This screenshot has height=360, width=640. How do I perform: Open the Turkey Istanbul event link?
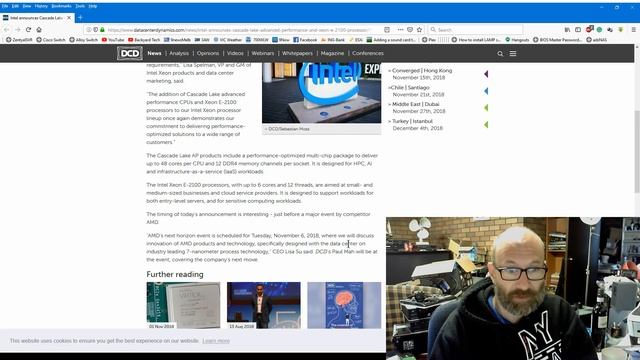point(412,121)
